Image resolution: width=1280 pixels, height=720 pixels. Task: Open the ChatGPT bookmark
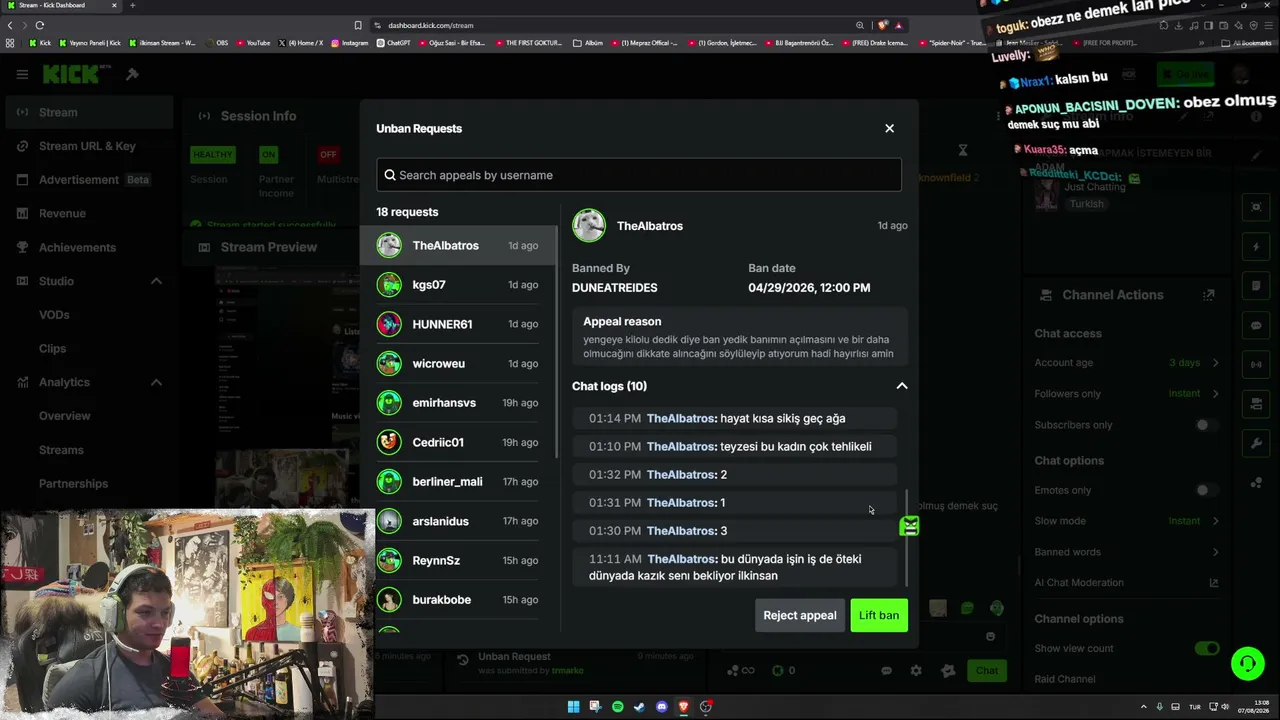(x=394, y=43)
